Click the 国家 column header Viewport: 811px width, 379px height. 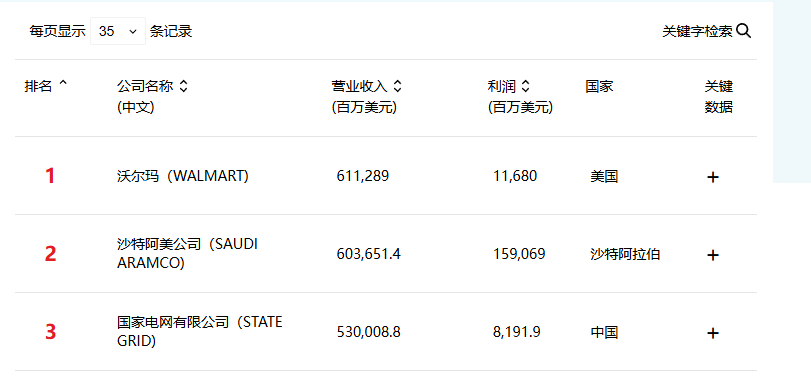pos(599,86)
